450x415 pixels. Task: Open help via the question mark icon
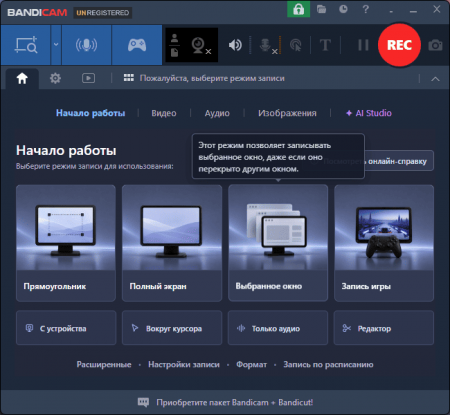pos(366,9)
